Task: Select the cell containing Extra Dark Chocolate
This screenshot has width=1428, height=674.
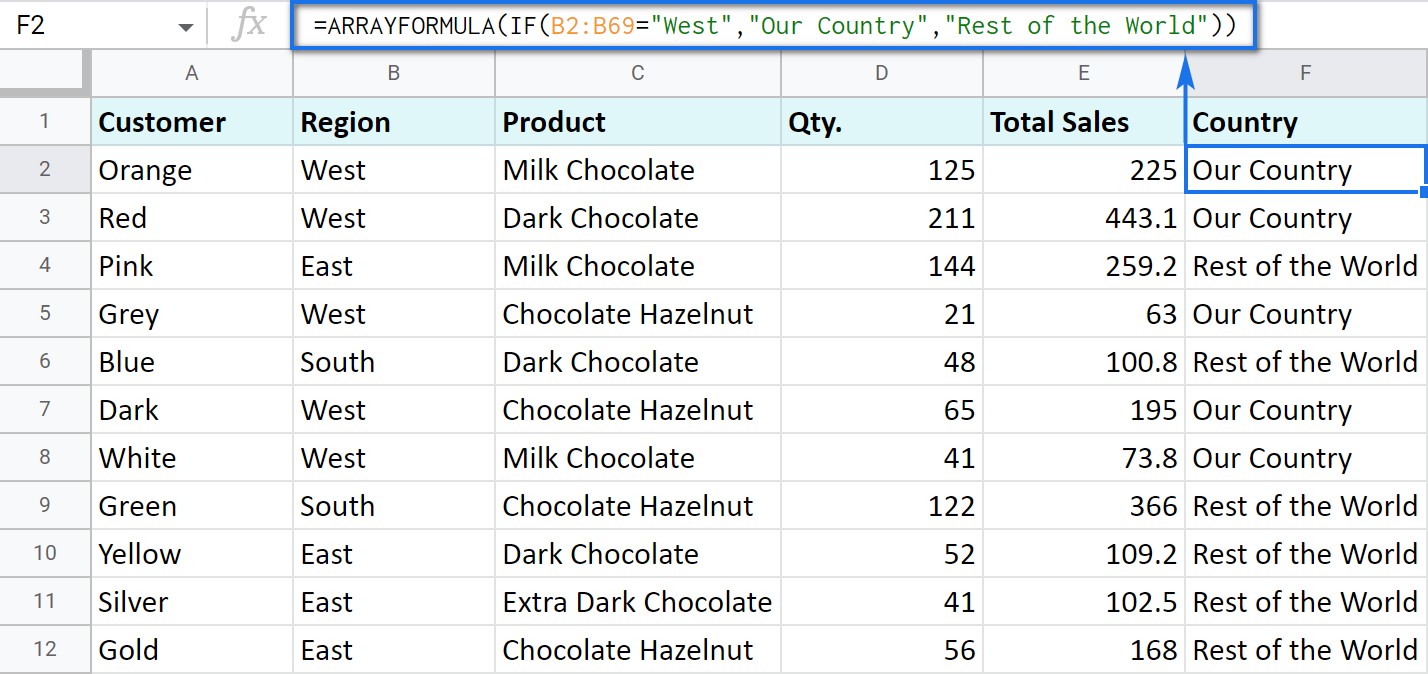Action: pyautogui.click(x=637, y=602)
